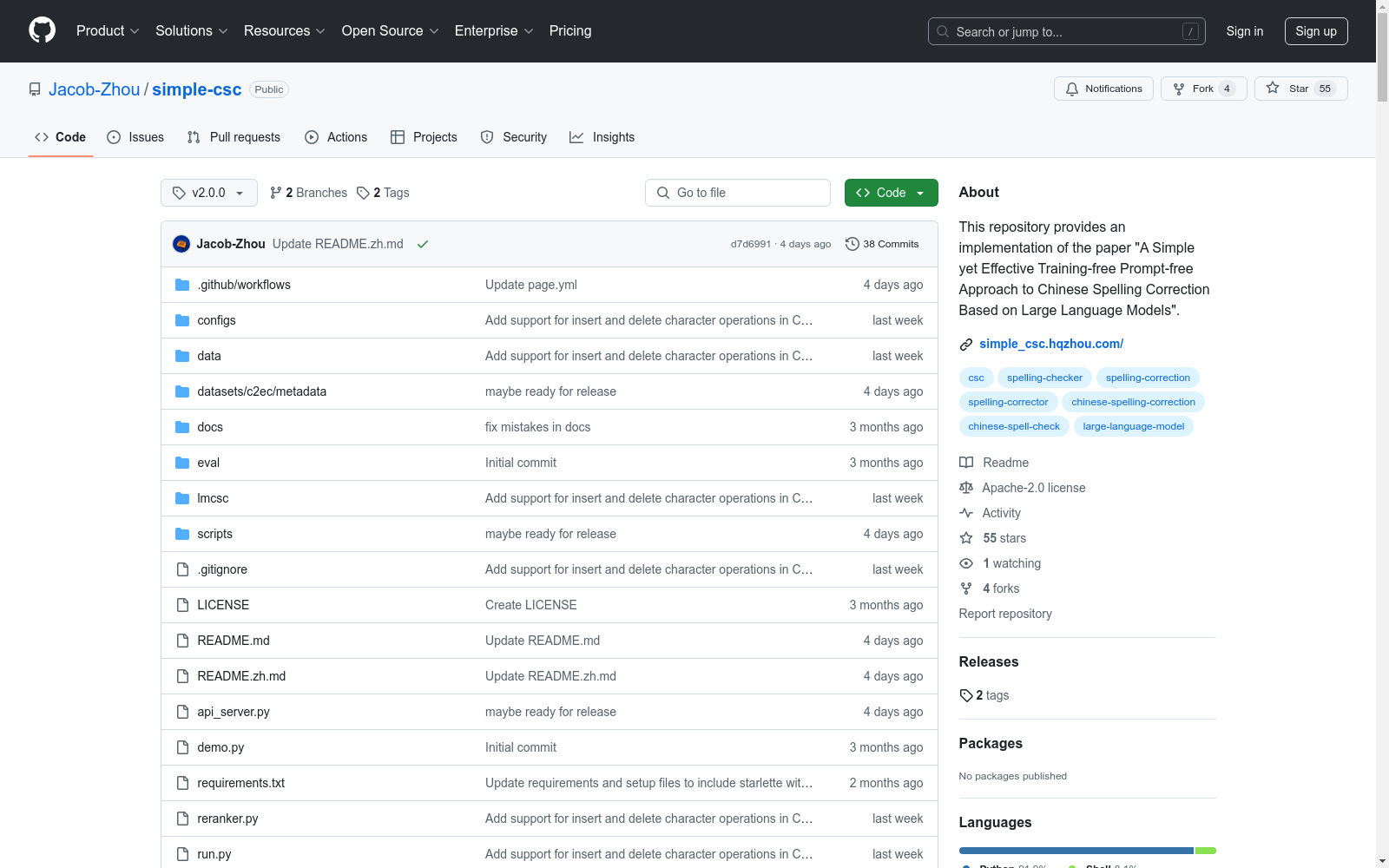This screenshot has height=868, width=1389.
Task: Click the file icon for demo.py
Action: pyautogui.click(x=182, y=747)
